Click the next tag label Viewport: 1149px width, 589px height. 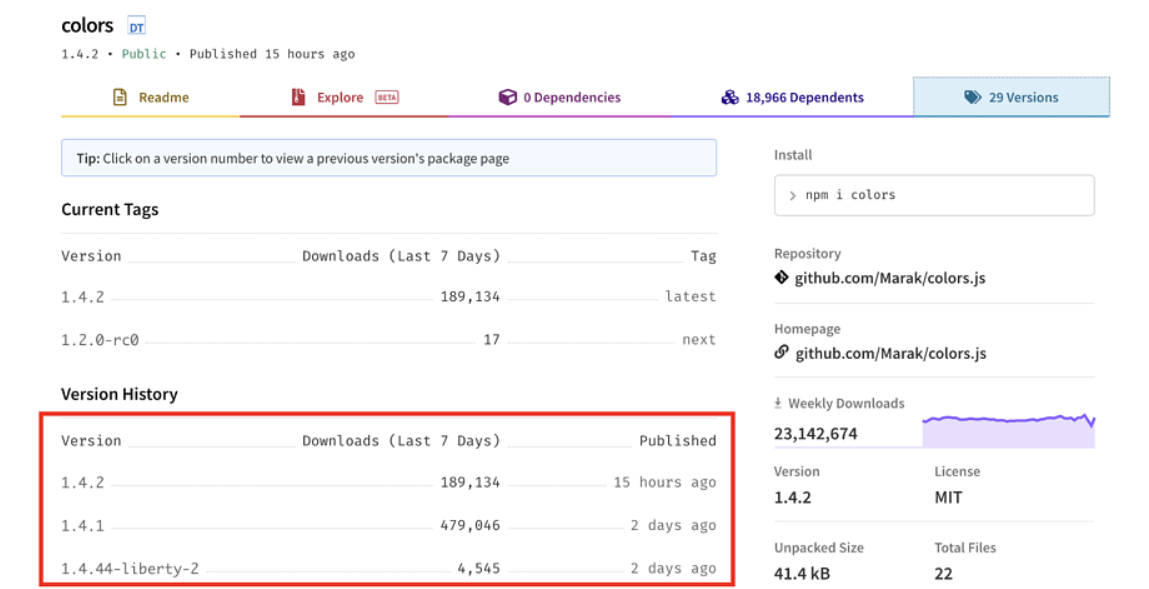(699, 340)
